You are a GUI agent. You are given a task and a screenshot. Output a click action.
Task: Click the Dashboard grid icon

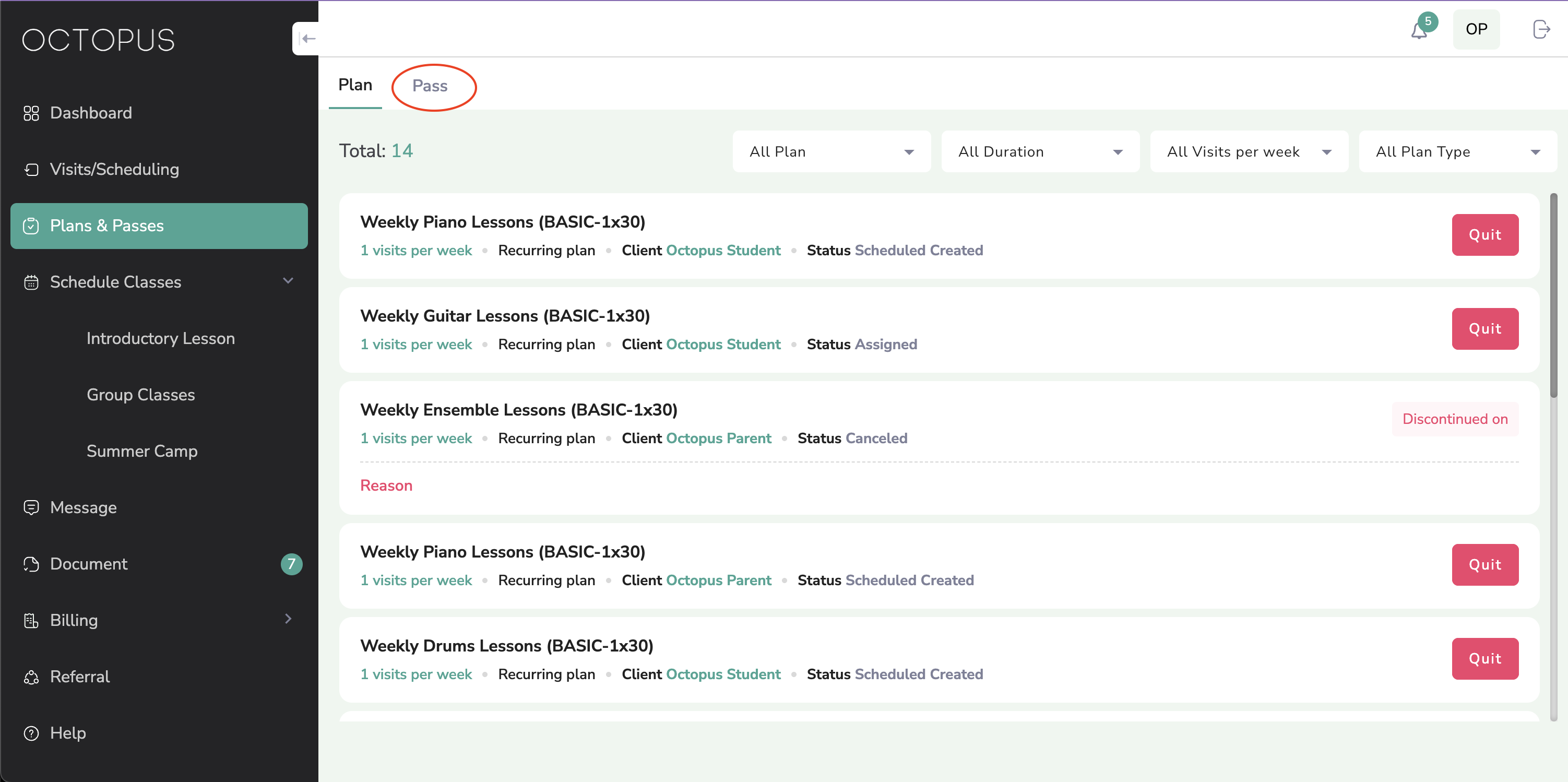tap(31, 113)
